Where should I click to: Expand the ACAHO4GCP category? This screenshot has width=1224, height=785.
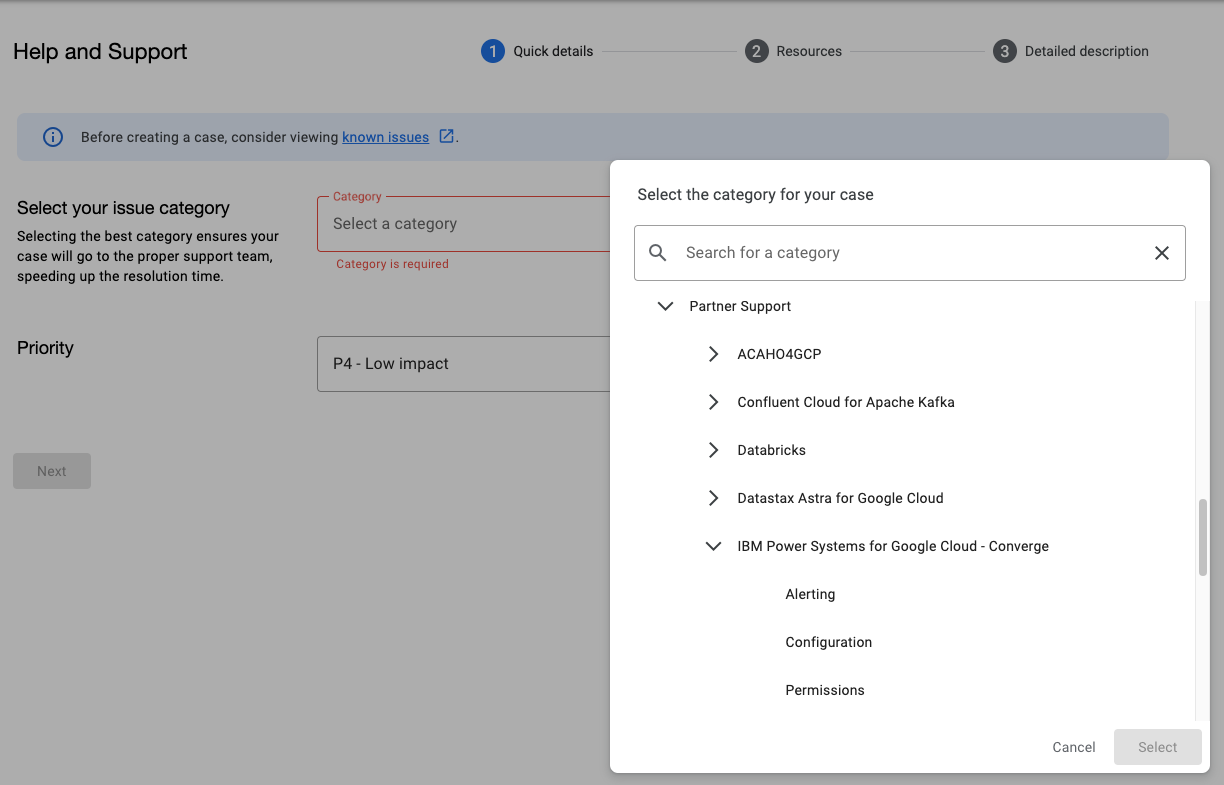pos(713,354)
